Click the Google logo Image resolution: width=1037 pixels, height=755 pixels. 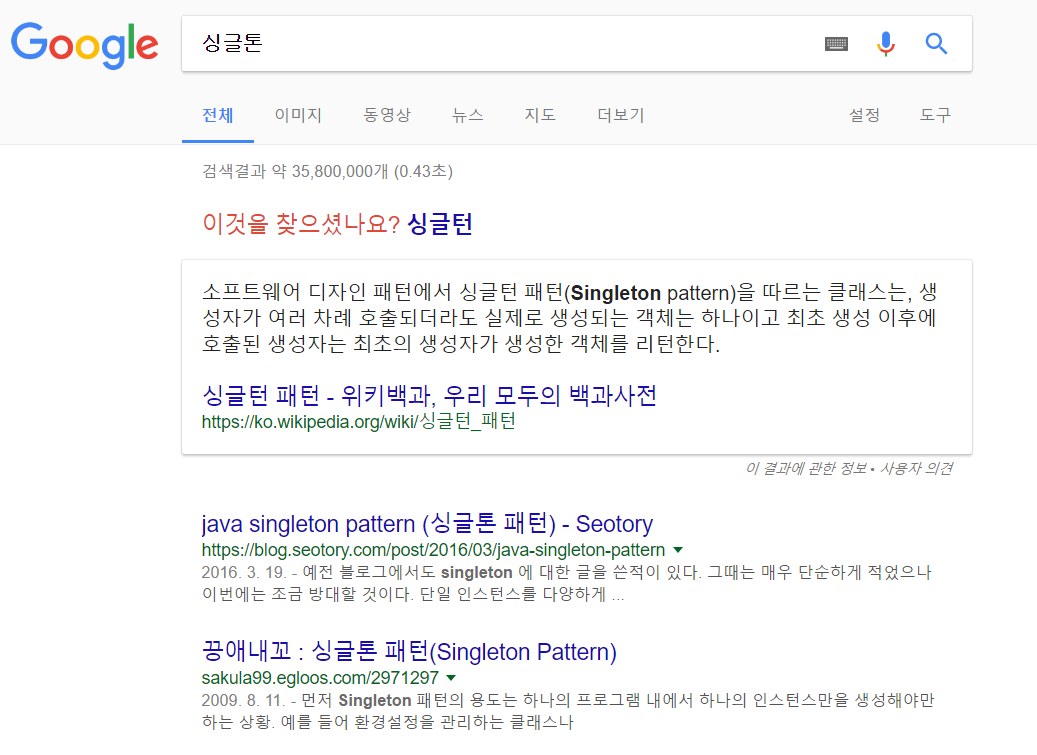[x=85, y=45]
